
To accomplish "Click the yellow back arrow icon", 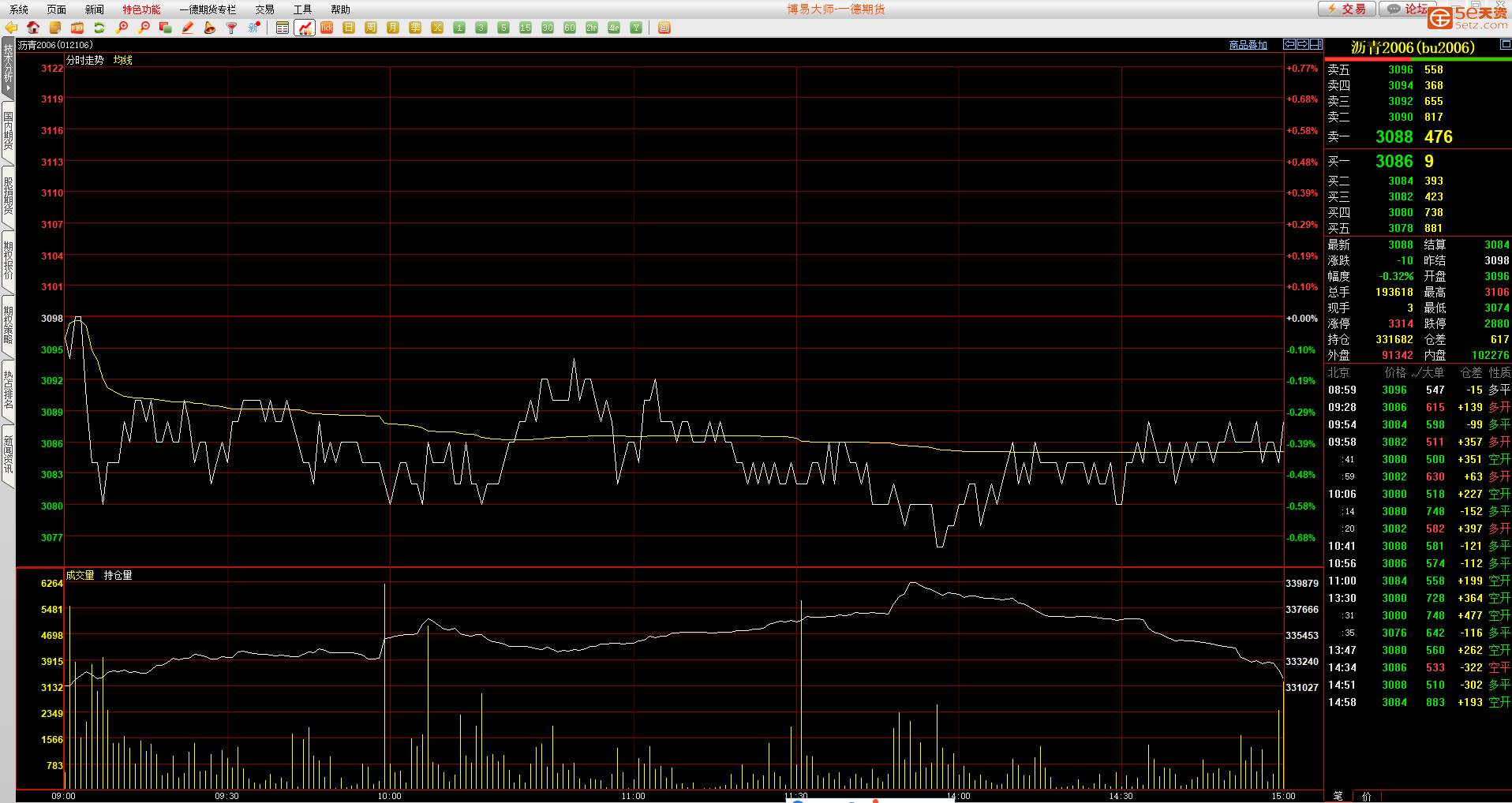I will click(x=11, y=28).
